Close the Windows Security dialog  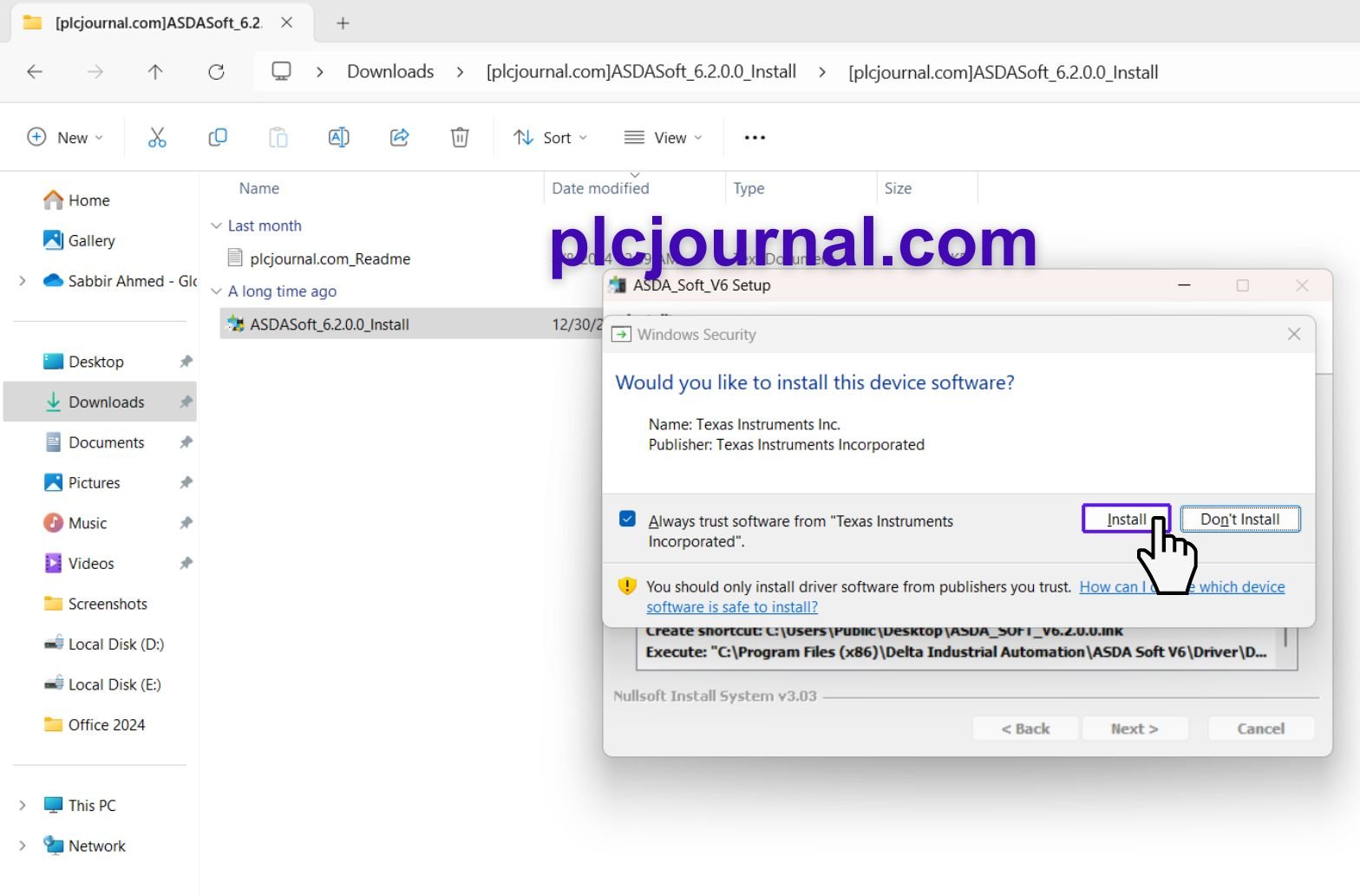(x=1294, y=334)
